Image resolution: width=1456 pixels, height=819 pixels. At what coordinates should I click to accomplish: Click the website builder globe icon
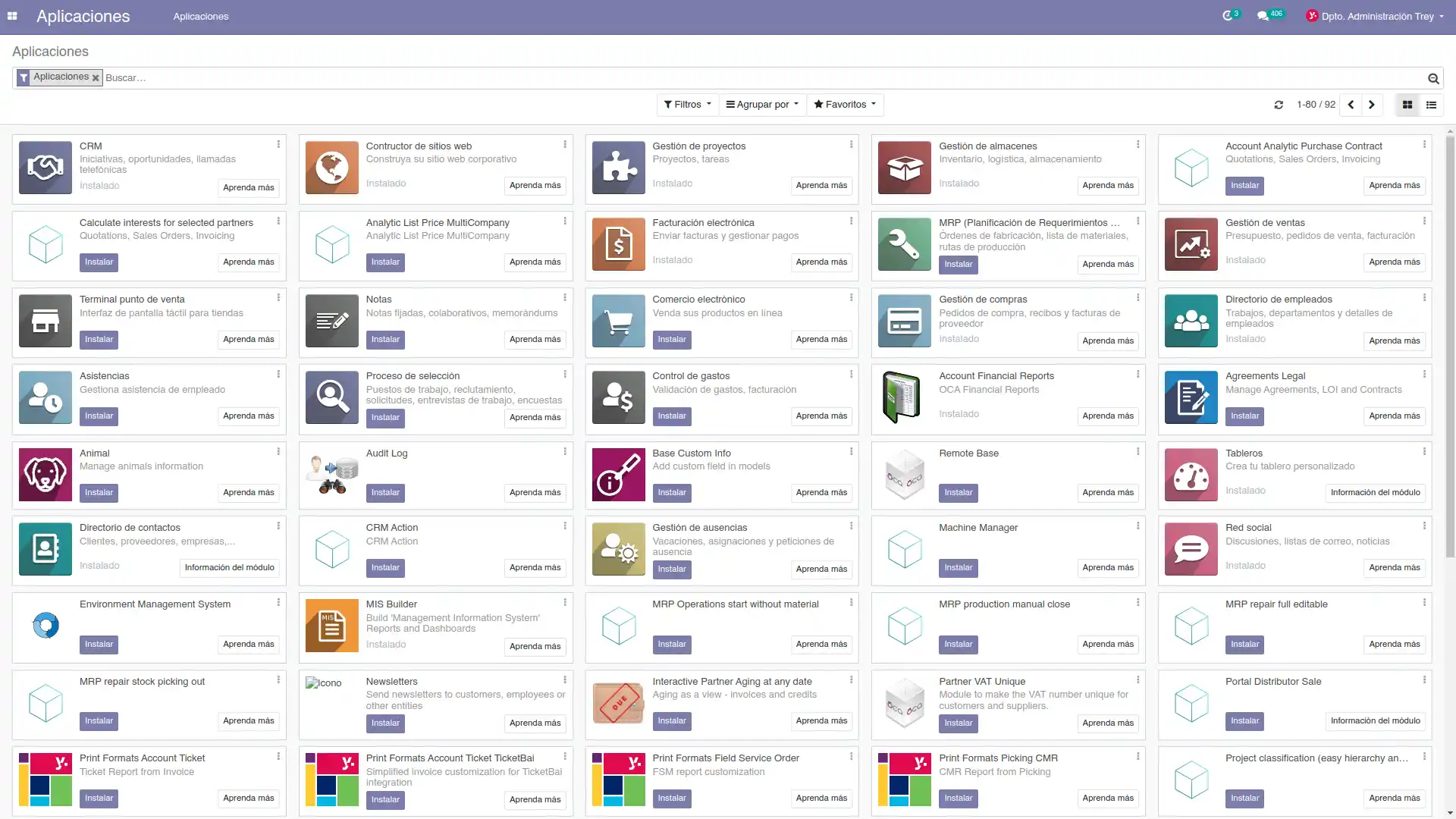pyautogui.click(x=332, y=168)
